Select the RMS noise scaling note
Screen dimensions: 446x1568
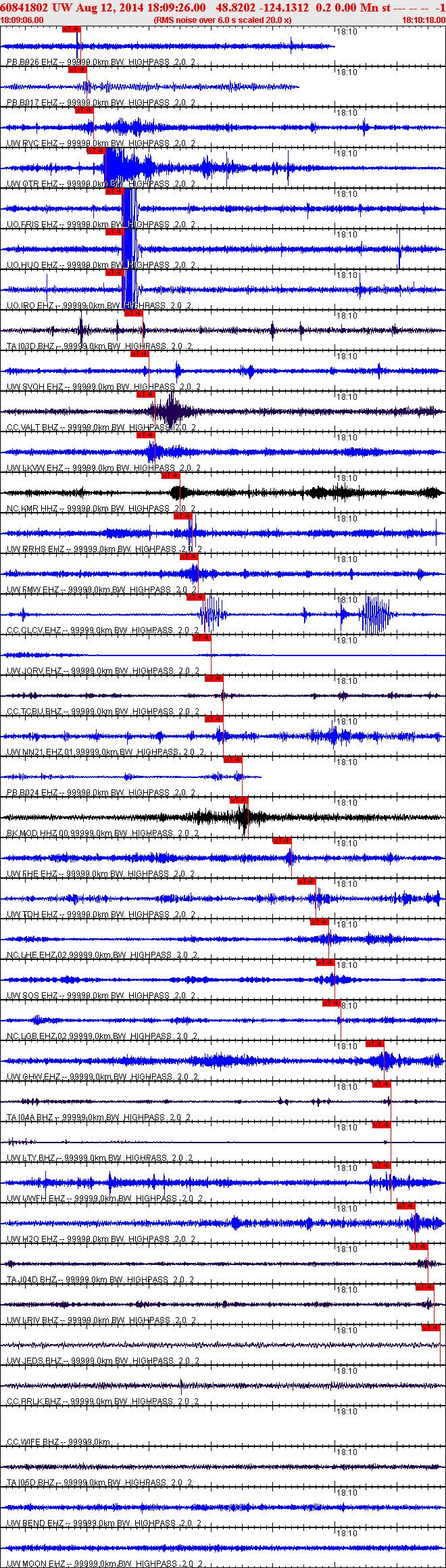coord(223,20)
